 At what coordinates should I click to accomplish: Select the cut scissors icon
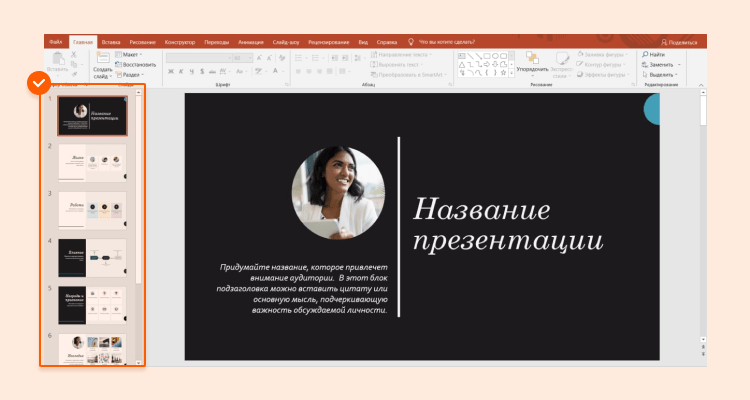tap(74, 55)
